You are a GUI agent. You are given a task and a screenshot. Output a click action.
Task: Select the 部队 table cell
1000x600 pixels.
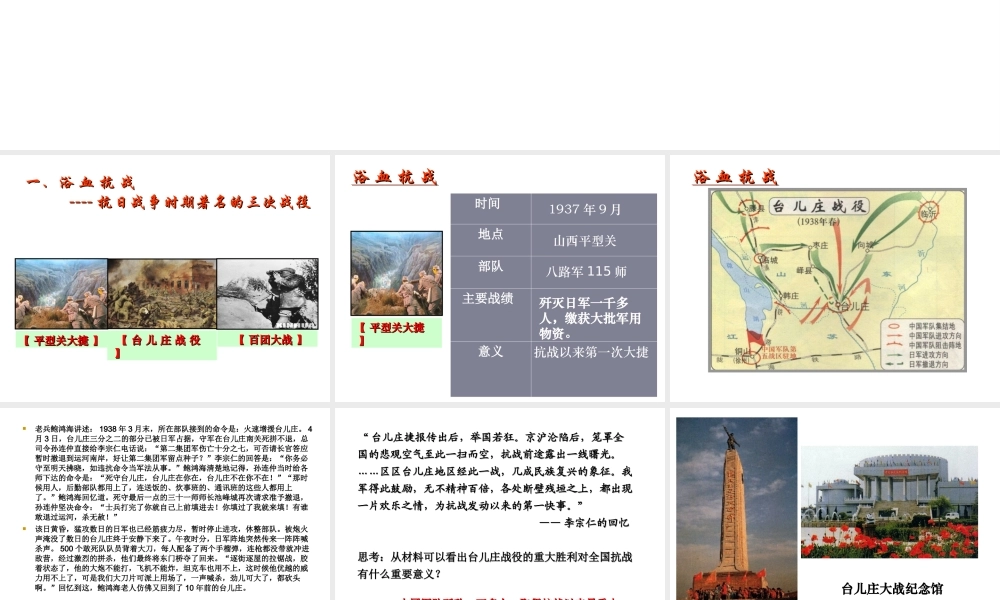click(490, 272)
